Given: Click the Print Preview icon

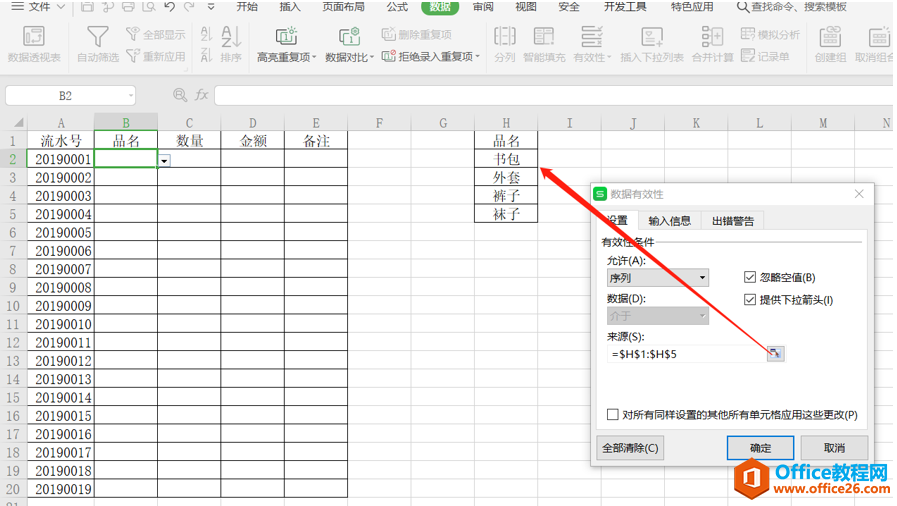Looking at the screenshot, I should pyautogui.click(x=149, y=7).
